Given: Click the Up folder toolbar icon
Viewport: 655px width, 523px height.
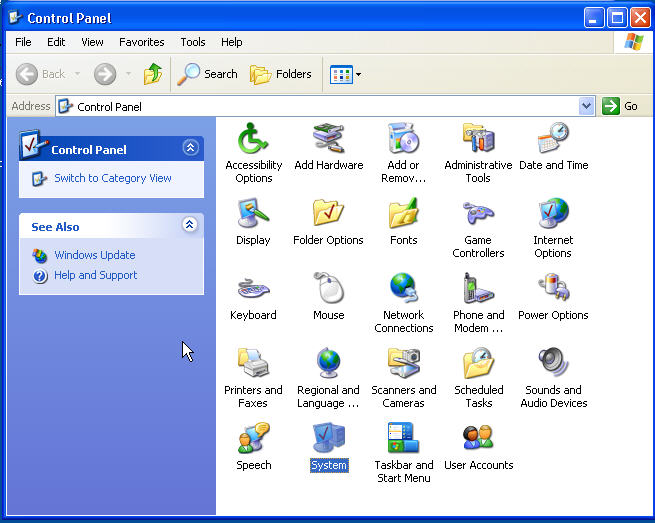Looking at the screenshot, I should (153, 74).
